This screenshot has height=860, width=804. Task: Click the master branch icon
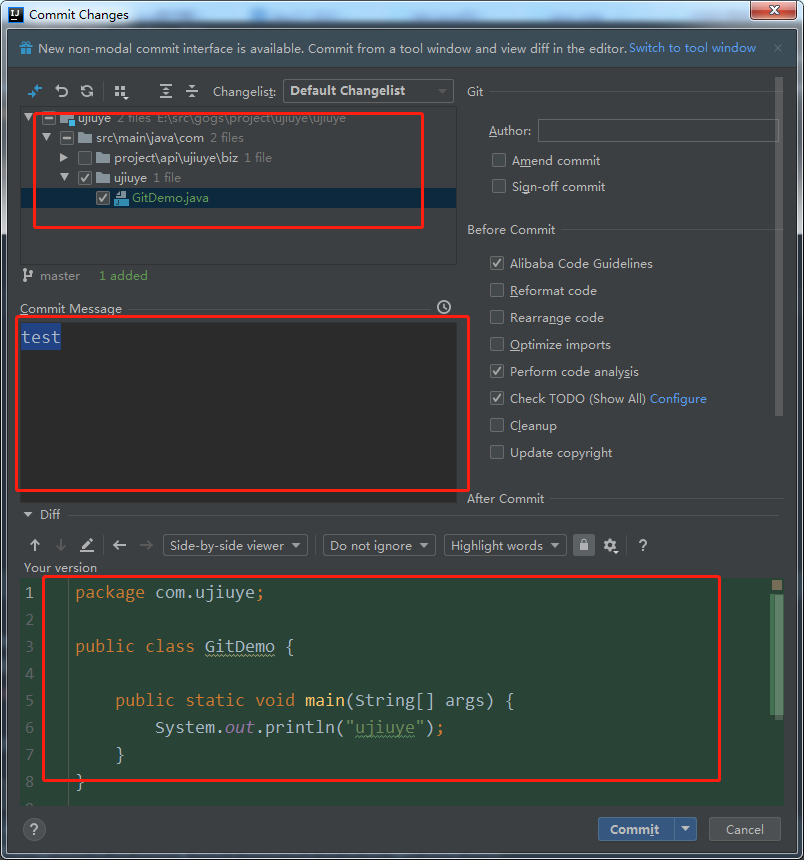click(27, 275)
